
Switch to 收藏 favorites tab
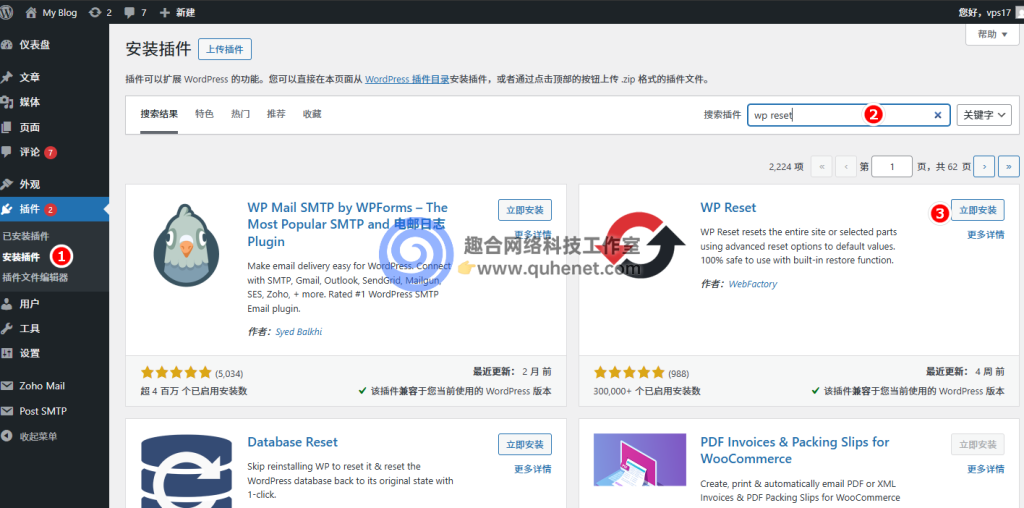312,114
